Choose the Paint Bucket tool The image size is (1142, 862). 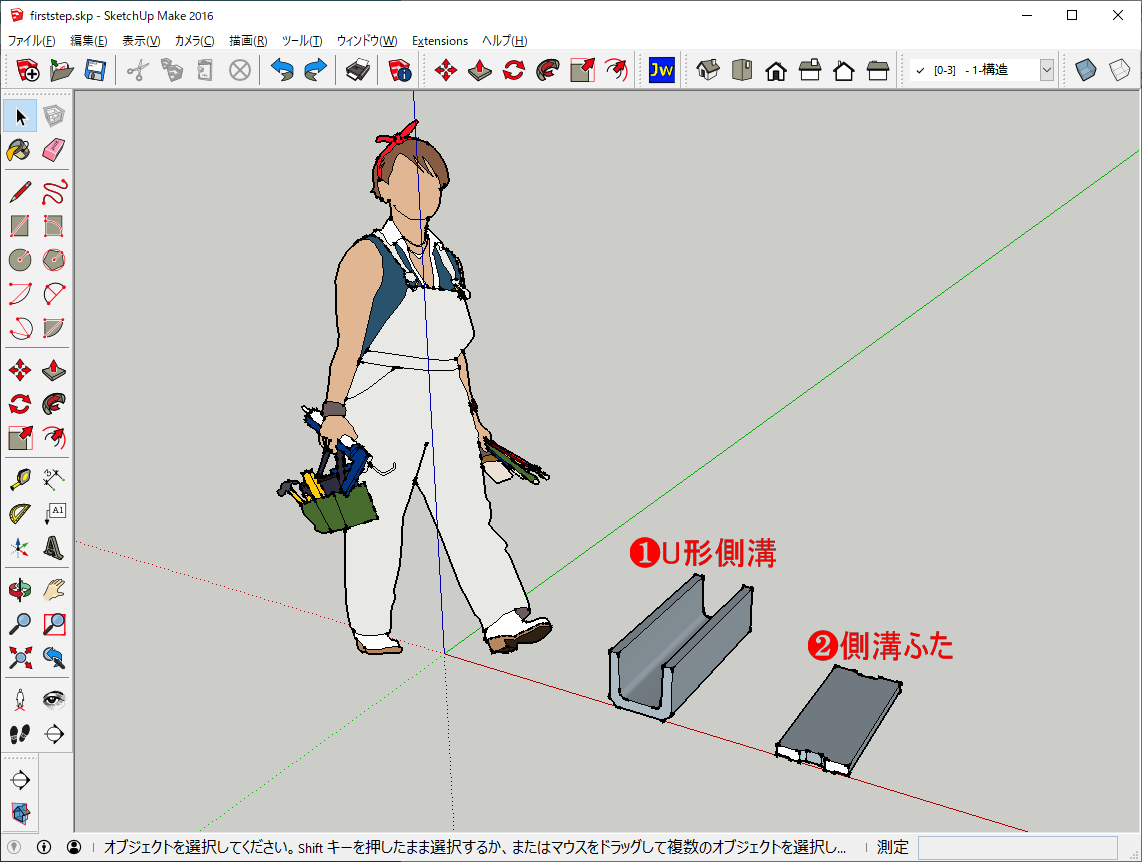tap(20, 150)
